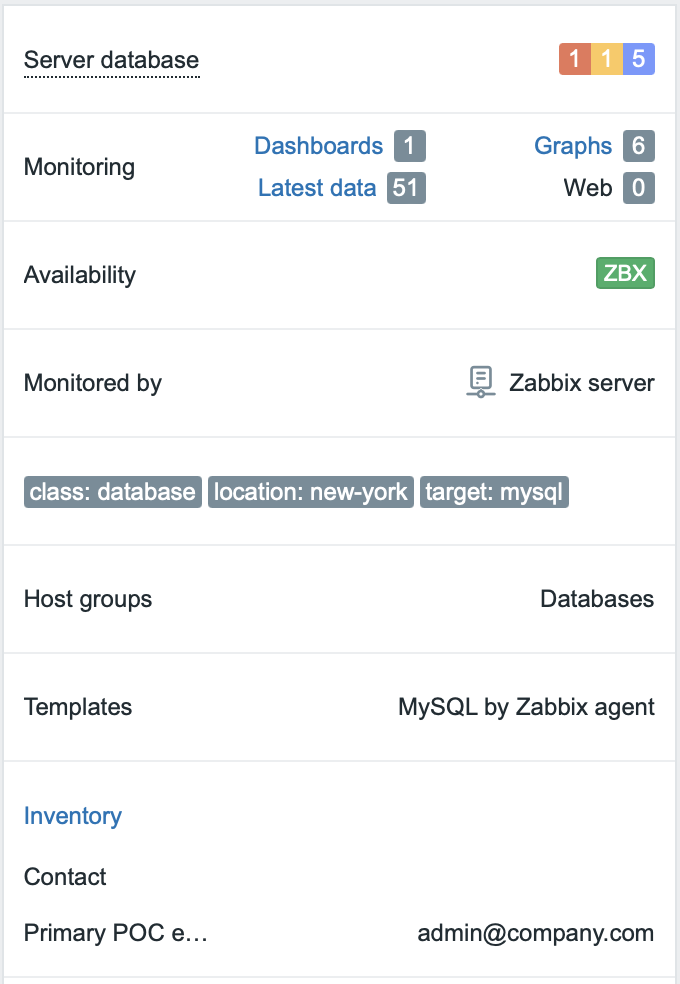Select the location: new-york tag
Image resolution: width=680 pixels, height=984 pixels.
click(311, 492)
